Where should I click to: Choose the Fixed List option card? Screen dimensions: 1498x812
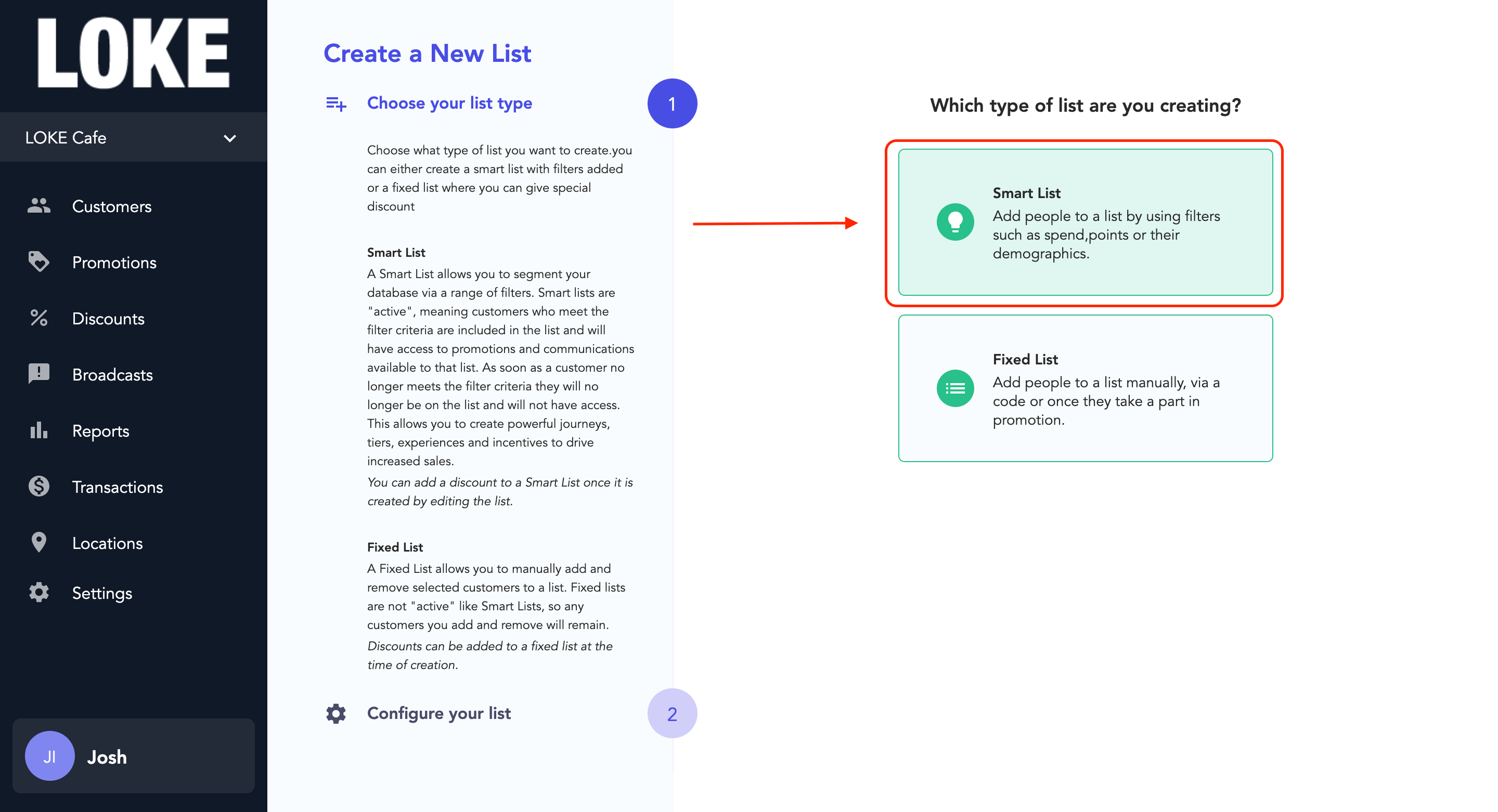1085,389
